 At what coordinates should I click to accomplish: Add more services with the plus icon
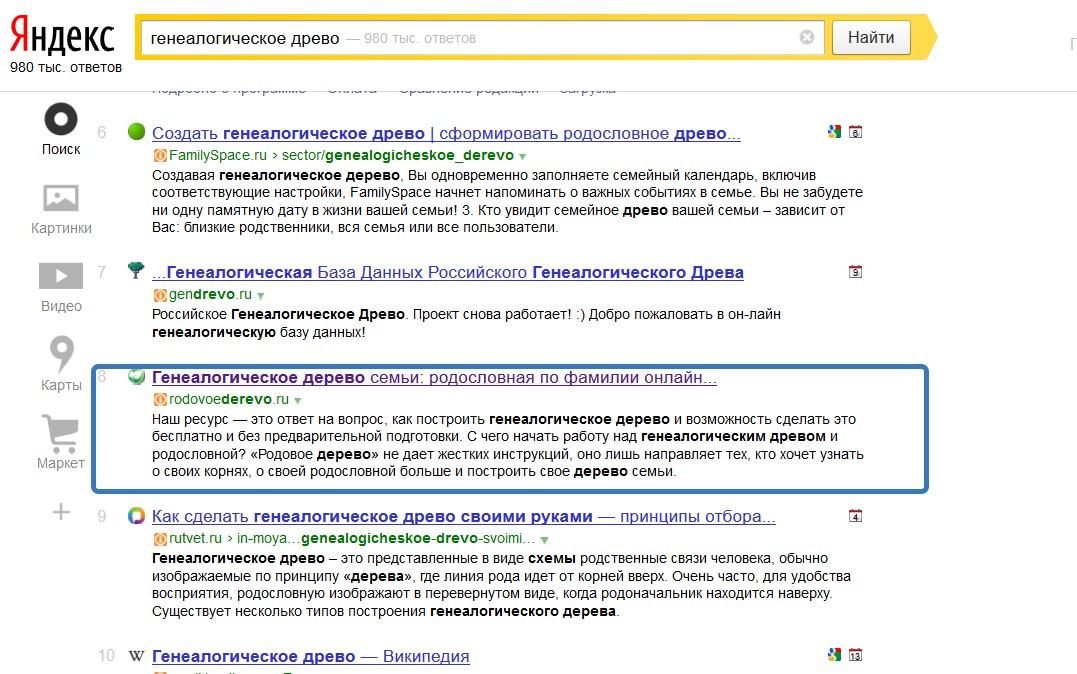[x=61, y=511]
